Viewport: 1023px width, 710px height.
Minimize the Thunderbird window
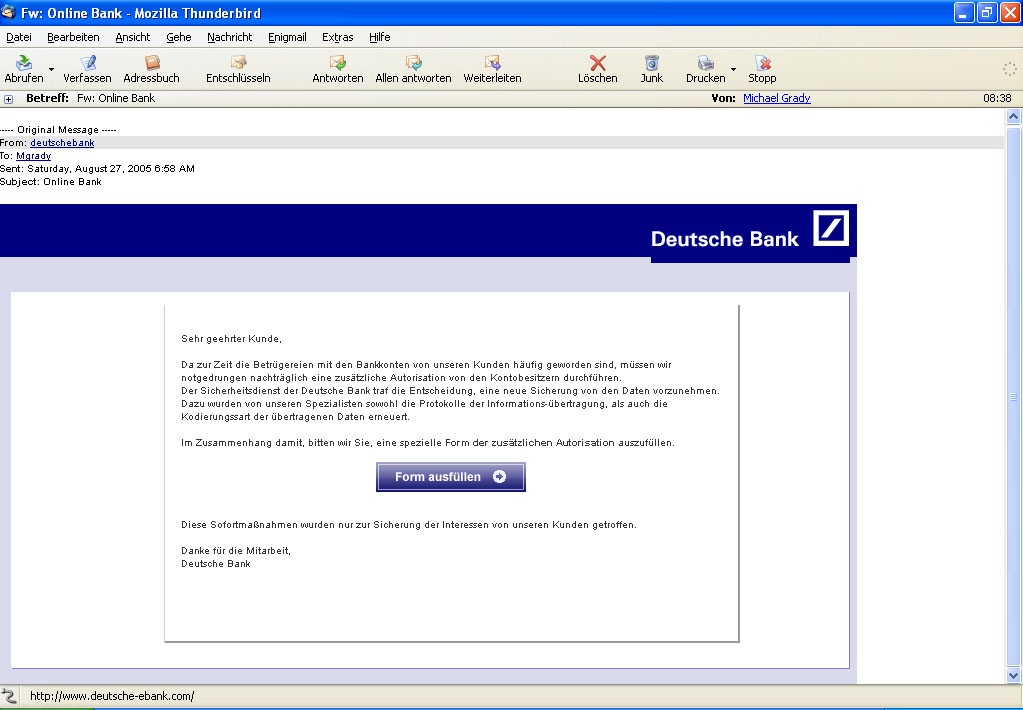coord(964,12)
